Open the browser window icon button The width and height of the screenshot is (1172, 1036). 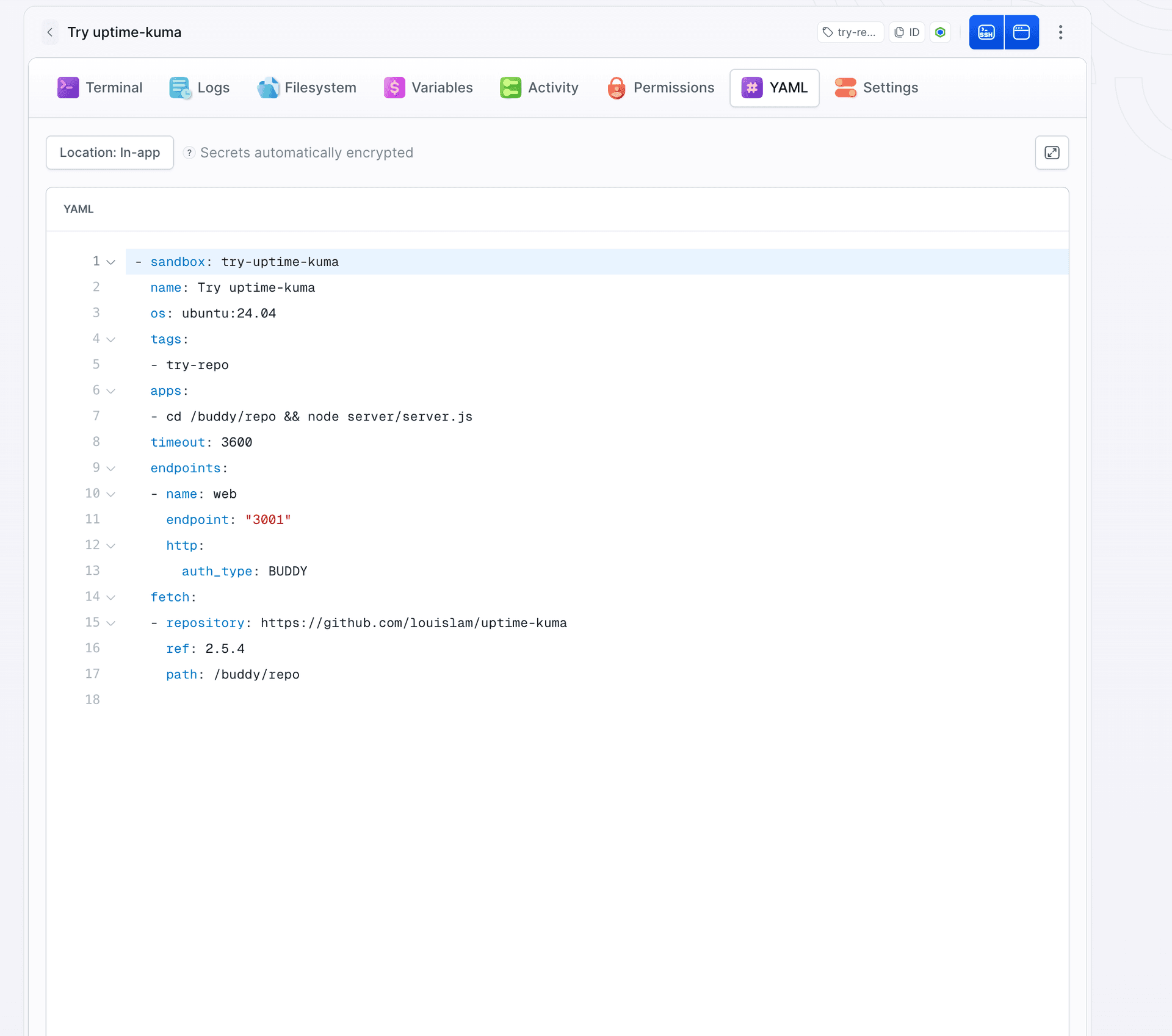coord(1021,32)
